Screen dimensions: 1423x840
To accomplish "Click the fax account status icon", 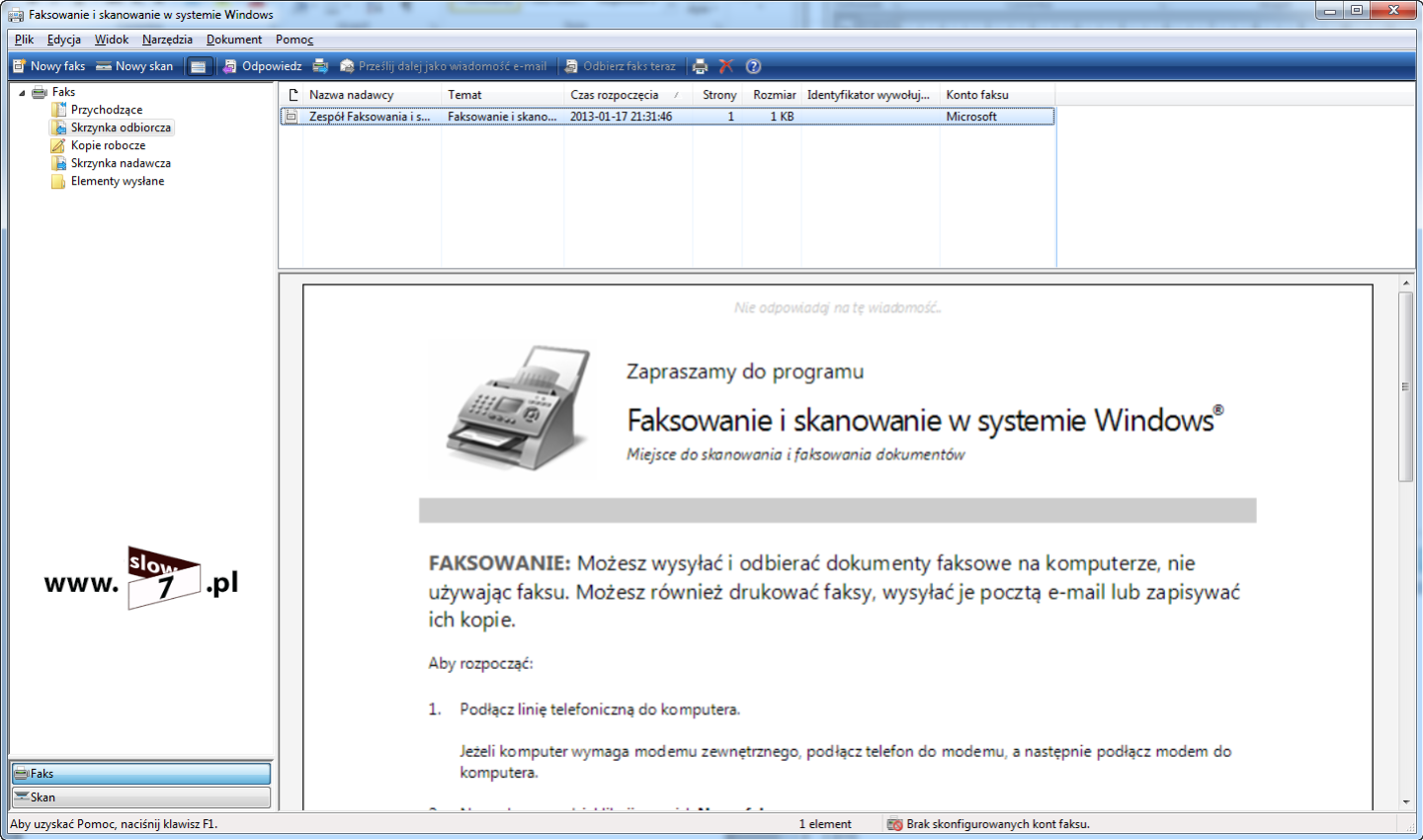I will point(894,824).
